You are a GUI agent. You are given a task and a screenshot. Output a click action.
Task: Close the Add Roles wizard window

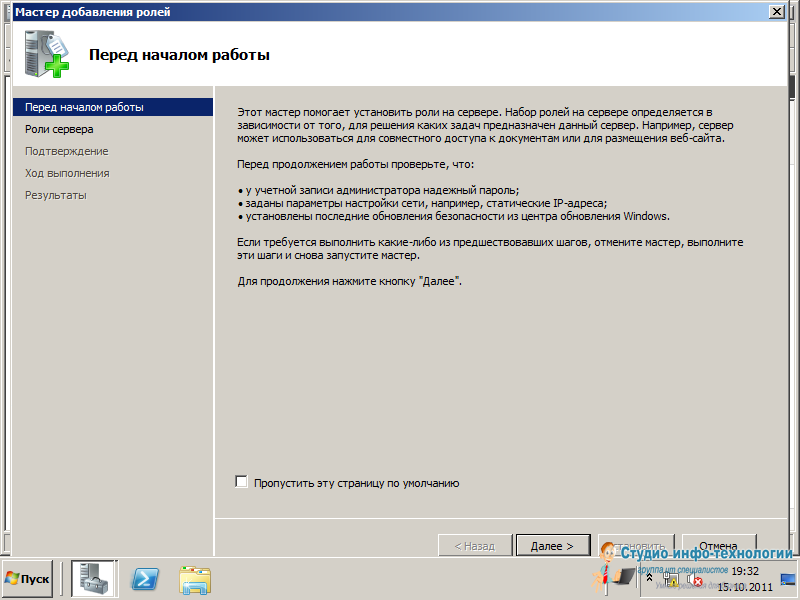(776, 11)
